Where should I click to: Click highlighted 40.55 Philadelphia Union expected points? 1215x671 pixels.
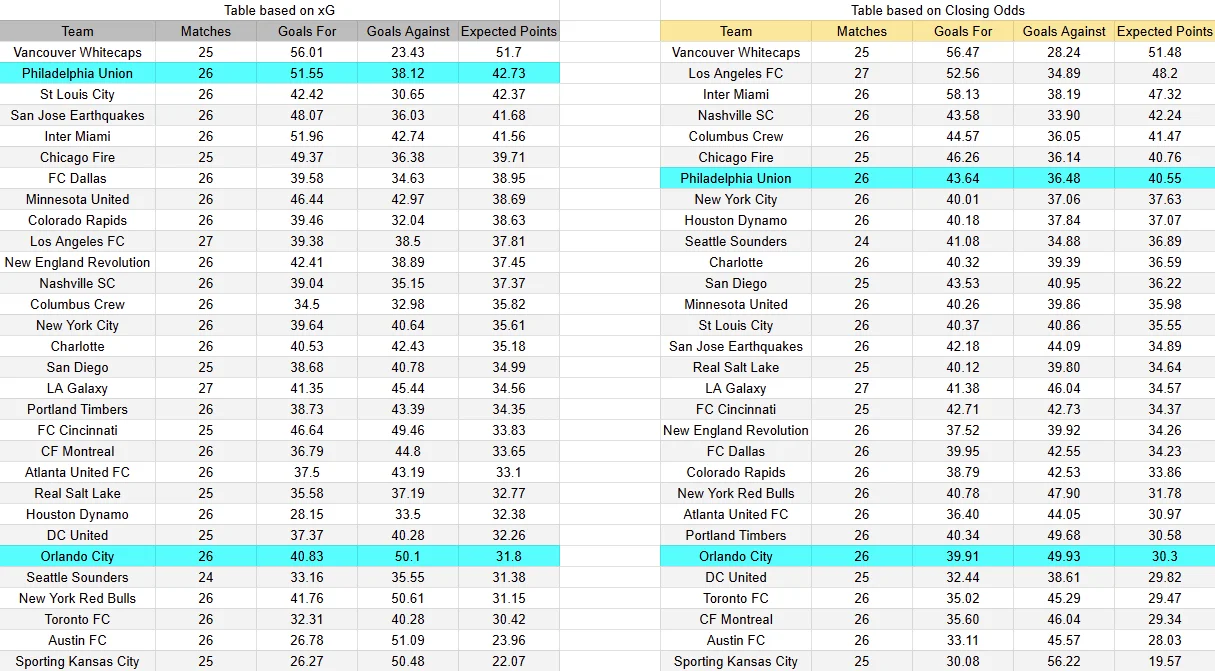coord(1164,178)
